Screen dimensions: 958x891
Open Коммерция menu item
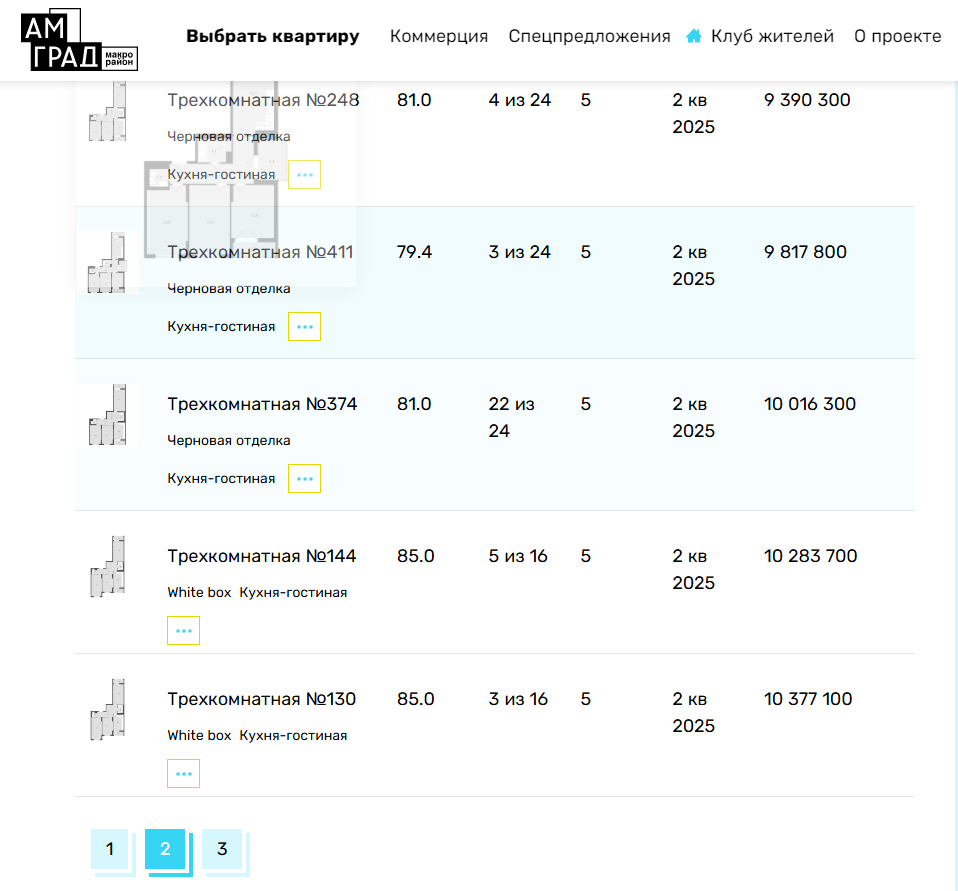click(439, 36)
